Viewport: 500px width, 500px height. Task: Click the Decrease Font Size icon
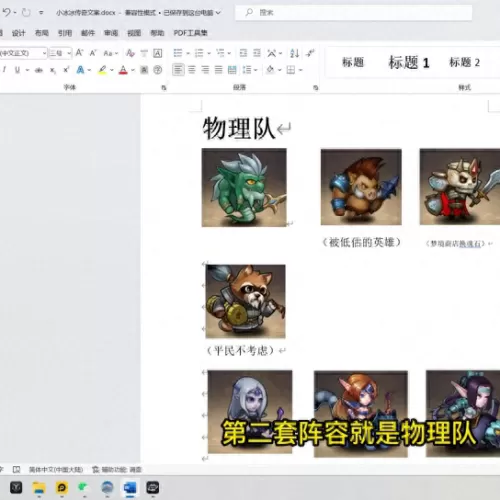93,53
